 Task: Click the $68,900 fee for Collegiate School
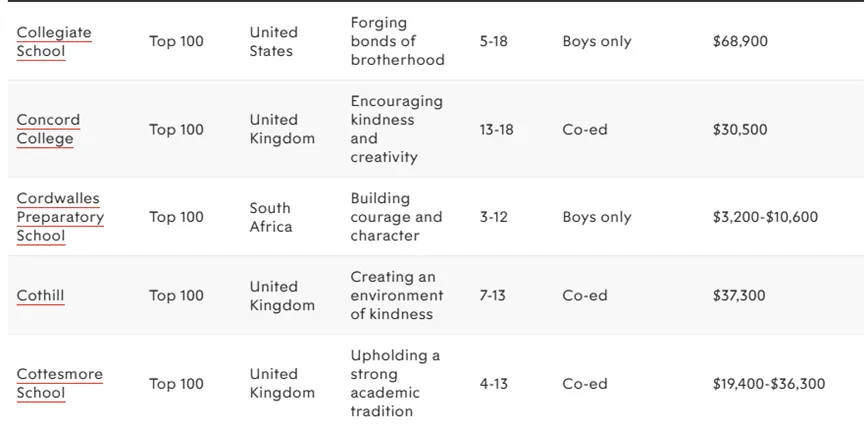tap(740, 41)
